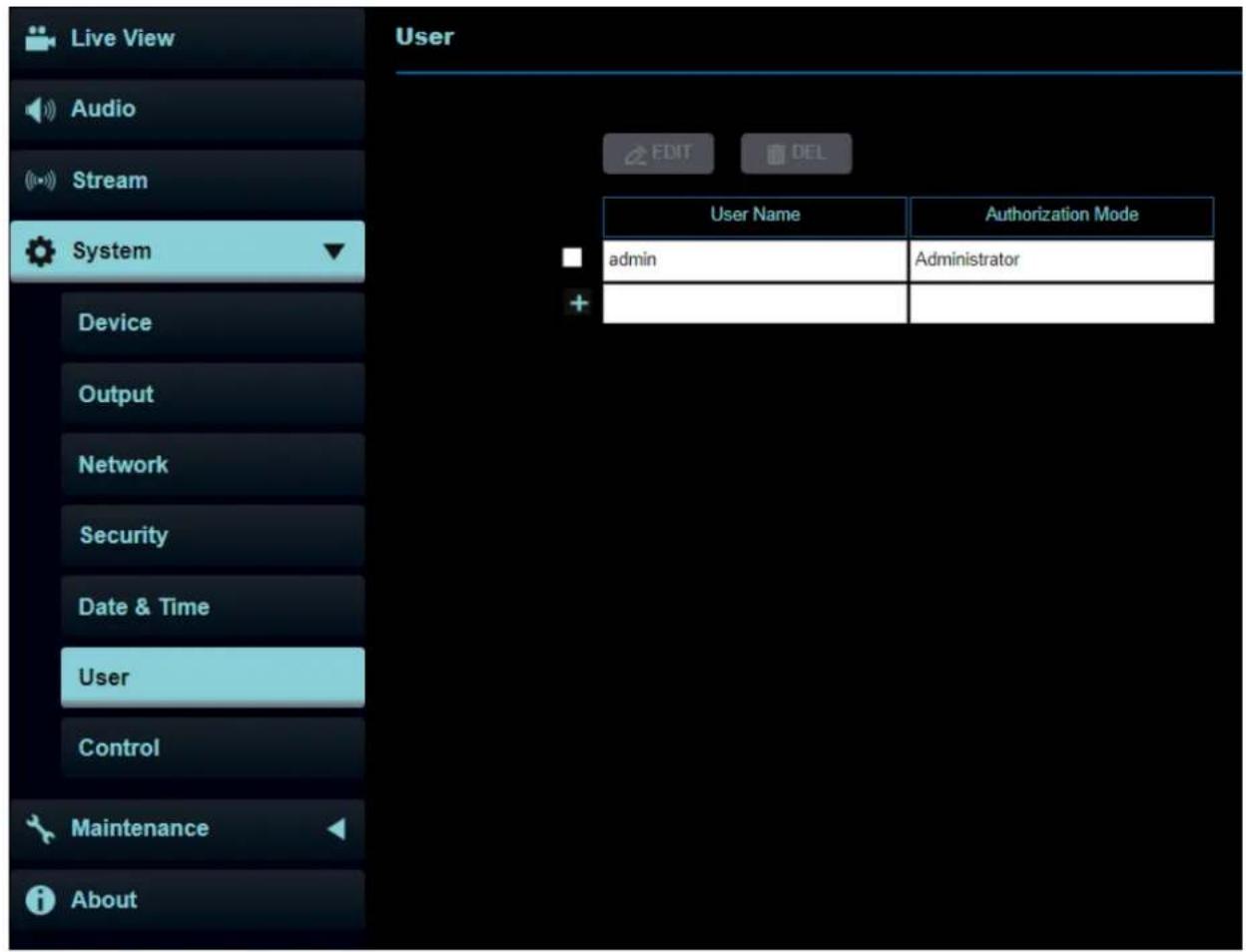Viewport: 1246px width, 952px height.
Task: Select the Output submenu item
Action: (x=213, y=395)
